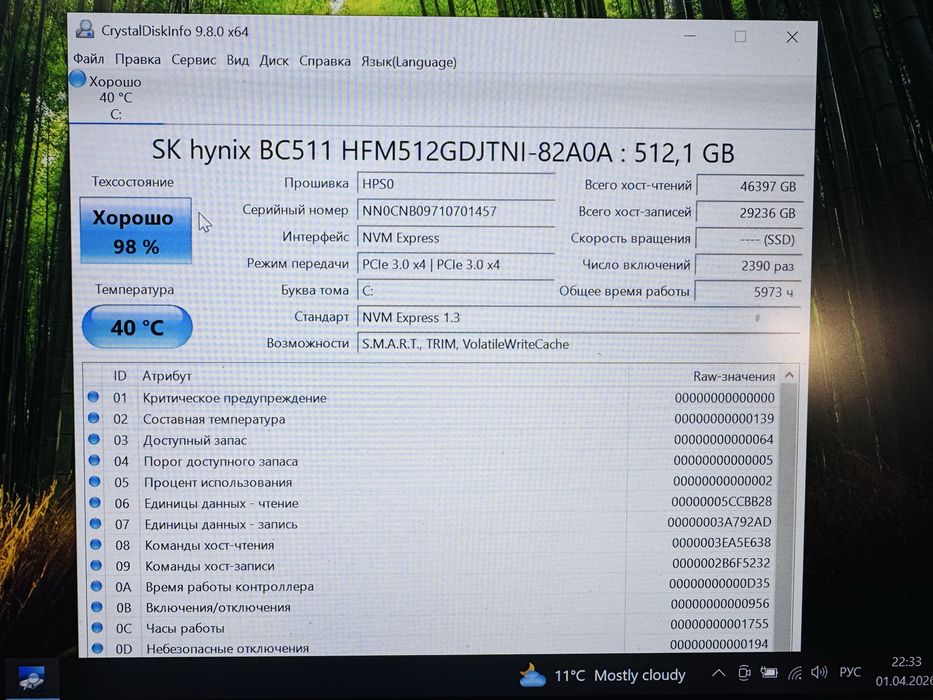Click the volume speaker tray icon
The width and height of the screenshot is (933, 700).
pyautogui.click(x=819, y=673)
